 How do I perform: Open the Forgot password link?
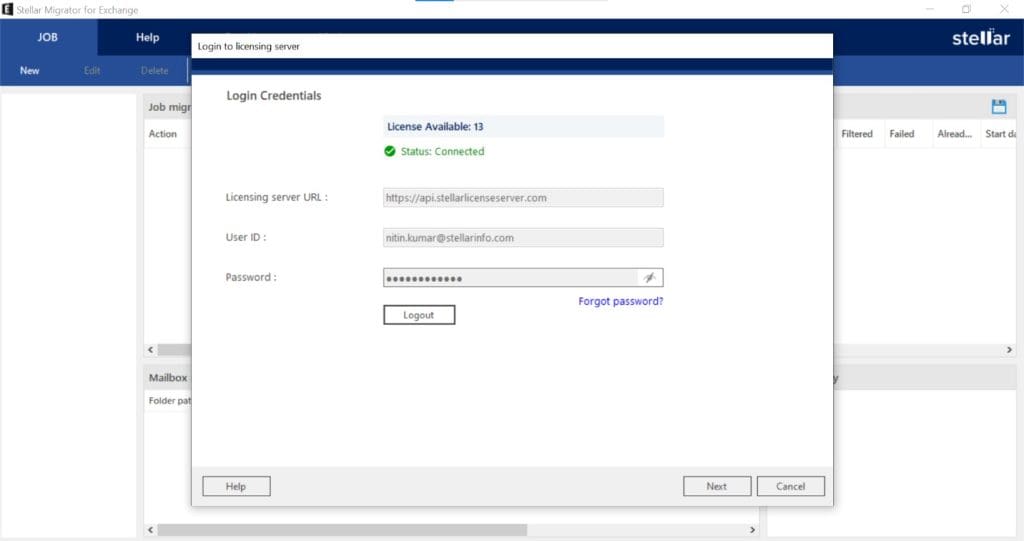(620, 301)
